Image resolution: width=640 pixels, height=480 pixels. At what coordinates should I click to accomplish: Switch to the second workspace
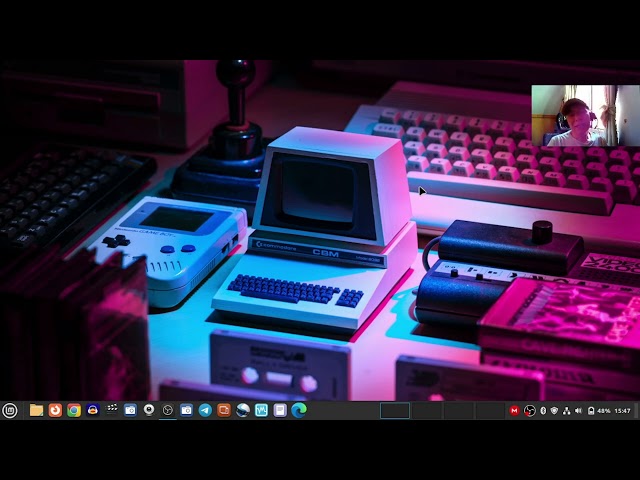(x=427, y=411)
